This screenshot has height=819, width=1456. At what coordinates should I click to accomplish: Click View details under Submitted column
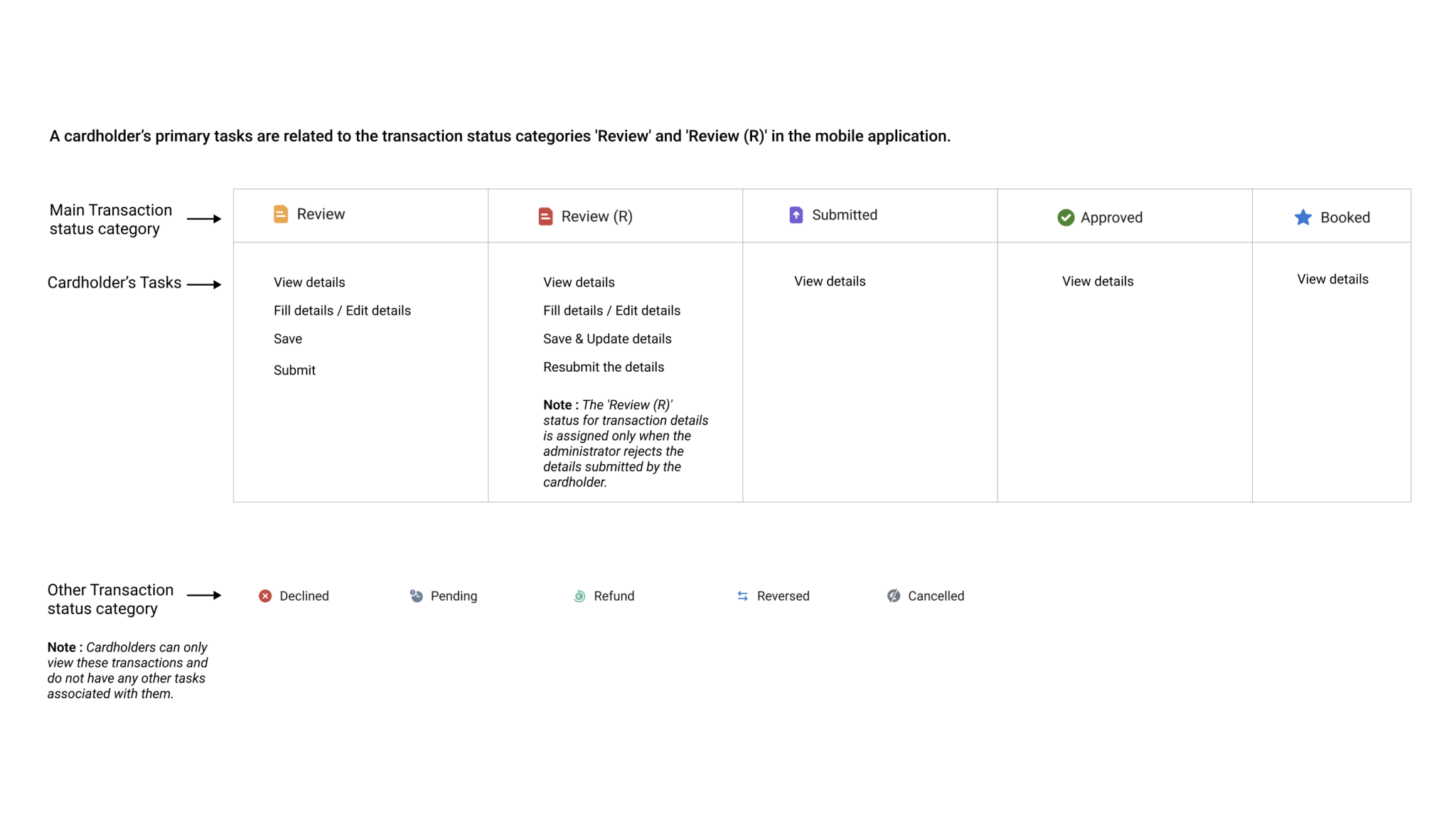click(x=829, y=282)
